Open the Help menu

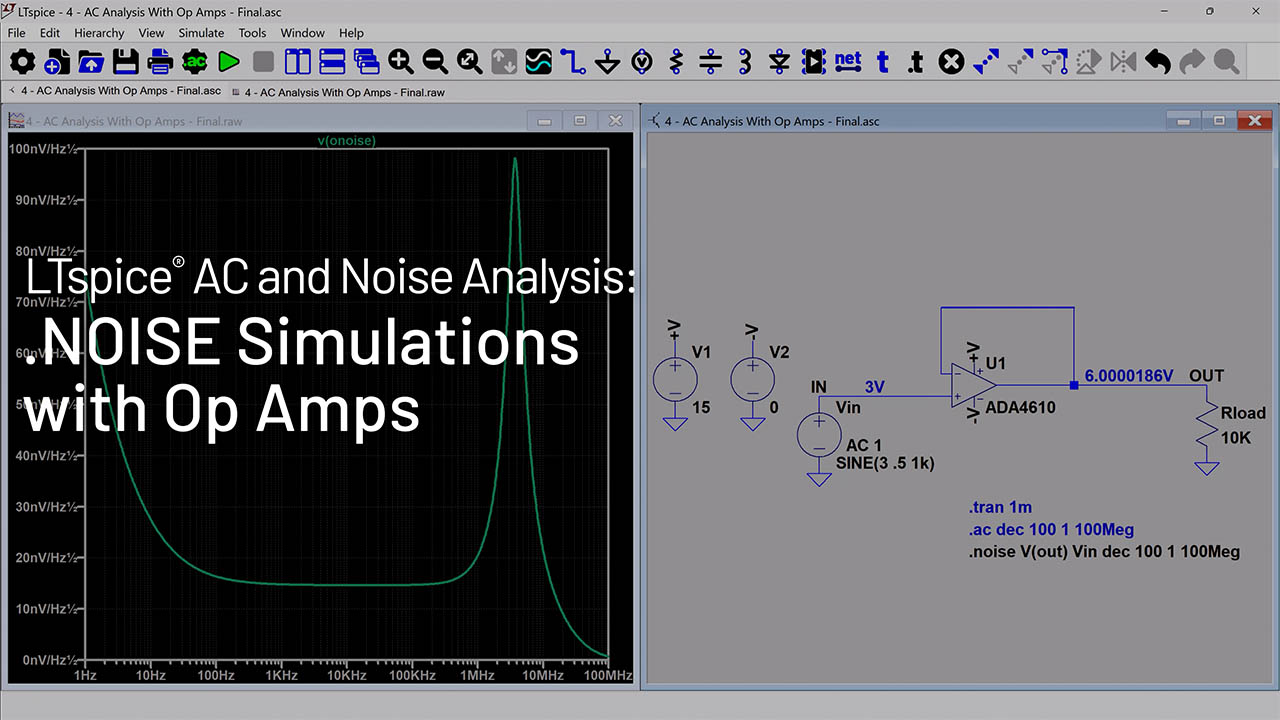(x=352, y=33)
